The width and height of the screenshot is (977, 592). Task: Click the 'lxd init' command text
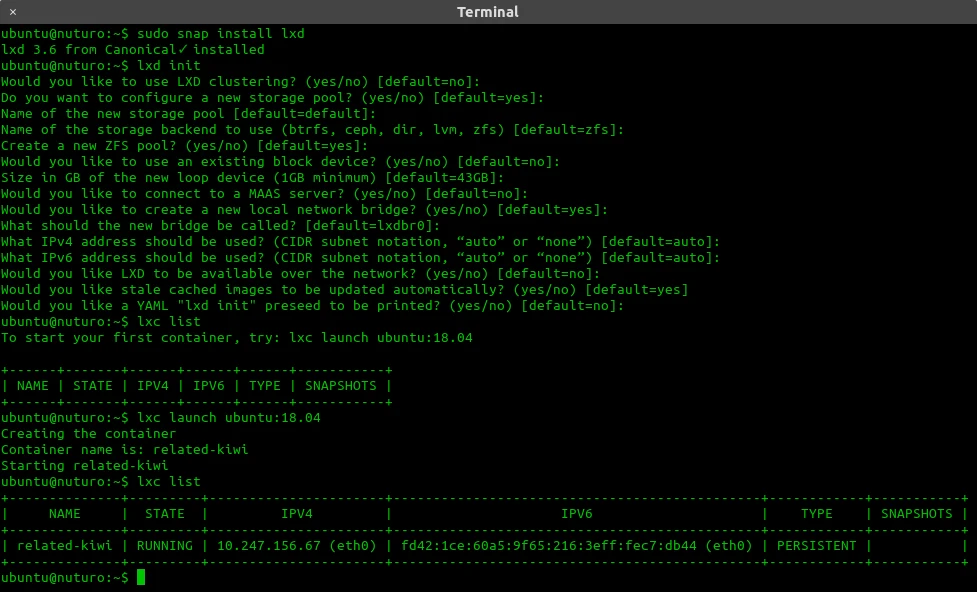click(169, 65)
